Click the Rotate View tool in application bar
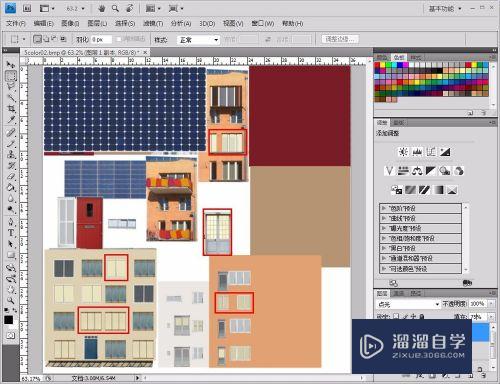The width and height of the screenshot is (500, 384). tap(129, 8)
